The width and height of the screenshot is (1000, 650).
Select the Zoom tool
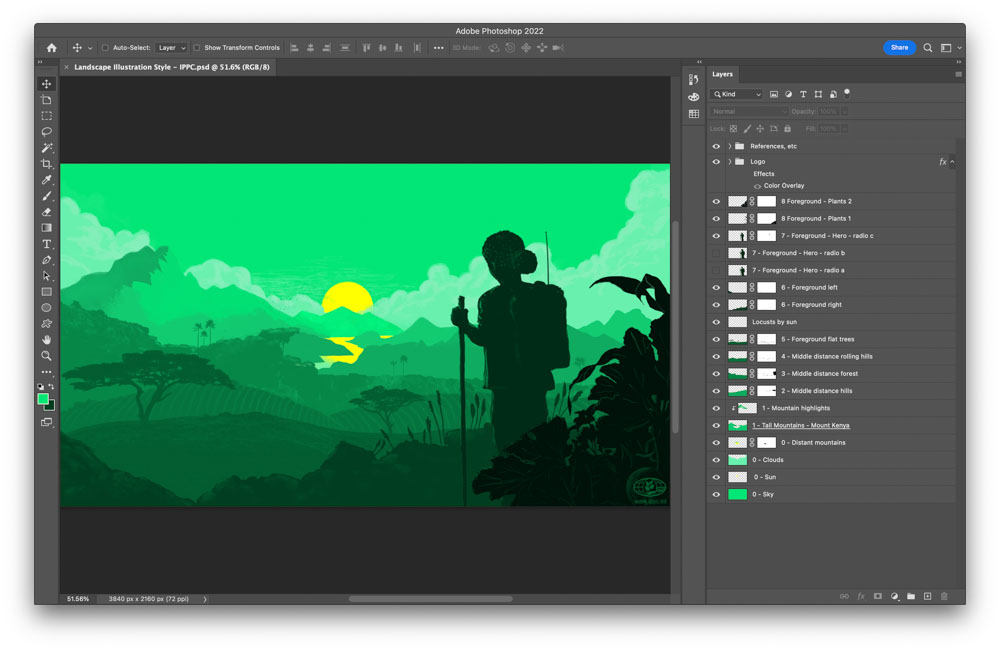tap(46, 356)
